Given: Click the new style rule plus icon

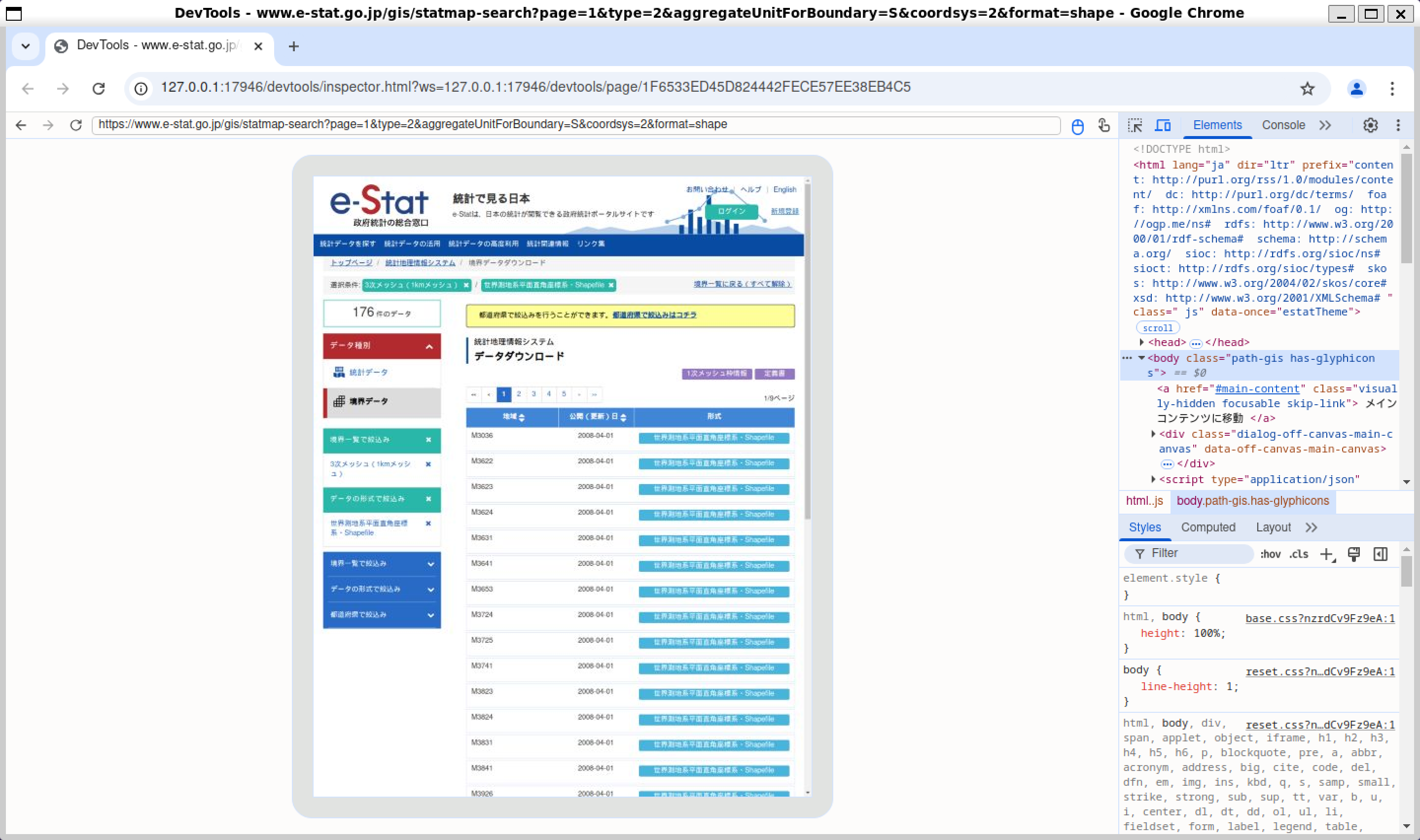Looking at the screenshot, I should 1327,554.
